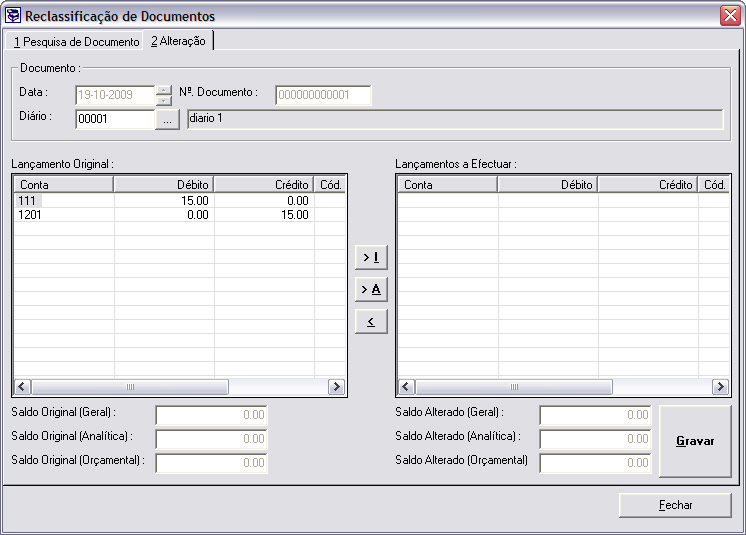This screenshot has height=535, width=746.
Task: Click horizontal scrollbar thumb of Lançamento Original grid
Action: (130, 387)
